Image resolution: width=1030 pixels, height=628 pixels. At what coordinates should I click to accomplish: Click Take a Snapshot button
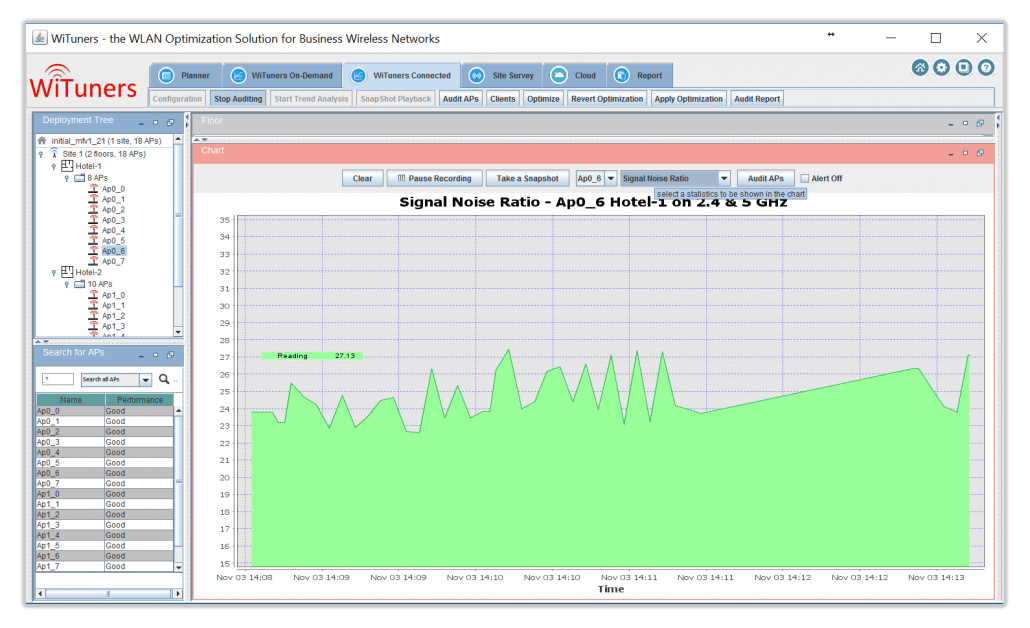[527, 178]
